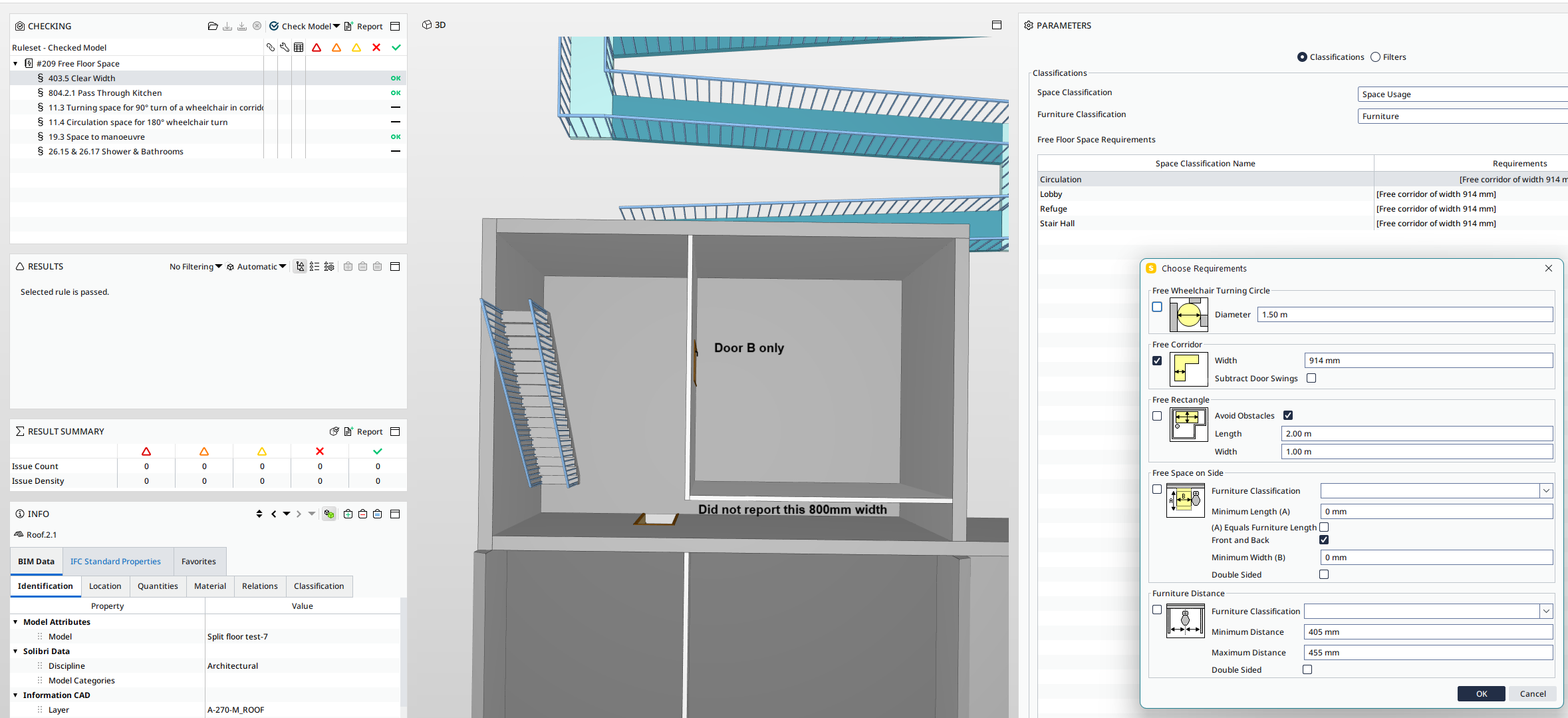Viewport: 1568px width, 718px height.
Task: Toggle Front and Back checkbox
Action: click(1324, 540)
